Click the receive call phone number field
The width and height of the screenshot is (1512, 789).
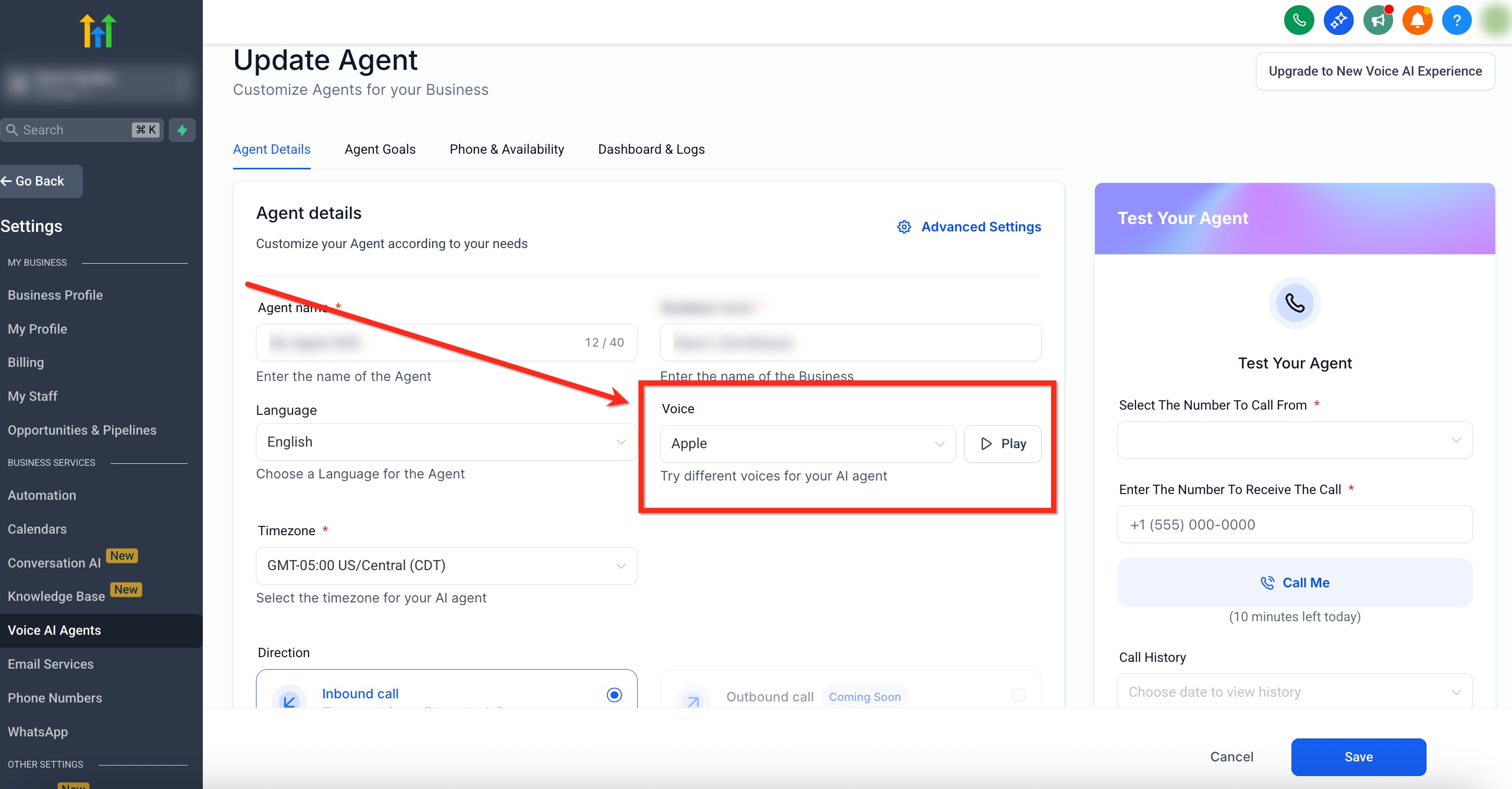tap(1294, 524)
